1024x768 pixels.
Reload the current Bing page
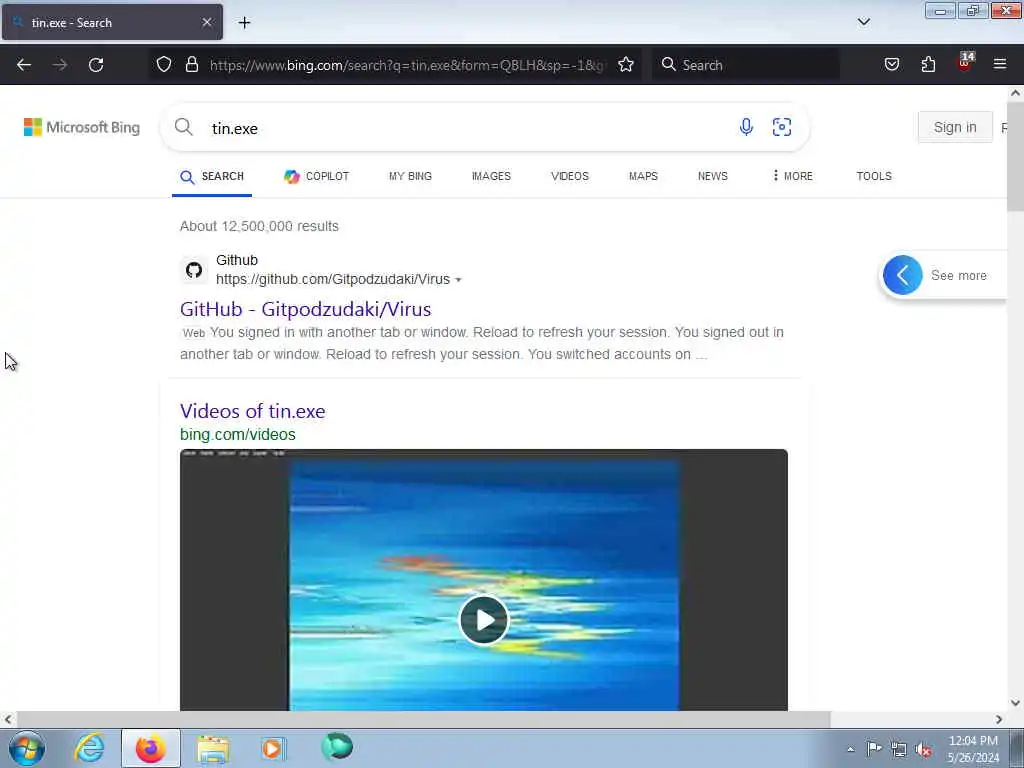pyautogui.click(x=96, y=65)
